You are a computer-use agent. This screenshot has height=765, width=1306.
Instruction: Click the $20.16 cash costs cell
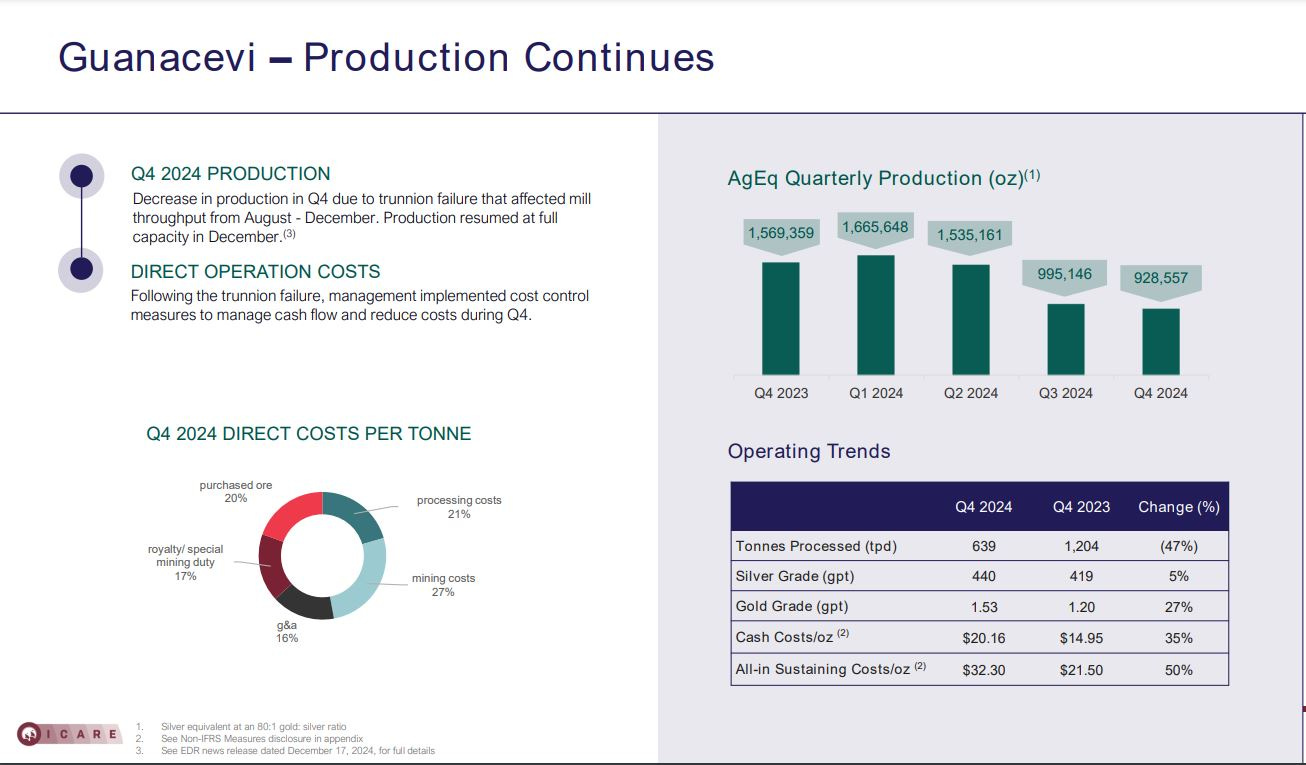983,638
